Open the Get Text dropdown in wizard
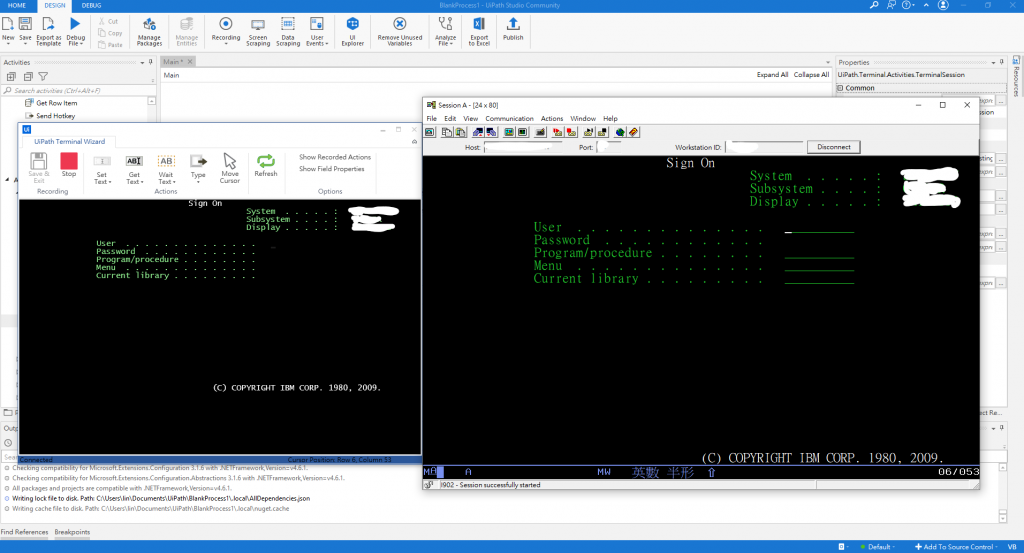 [x=142, y=182]
